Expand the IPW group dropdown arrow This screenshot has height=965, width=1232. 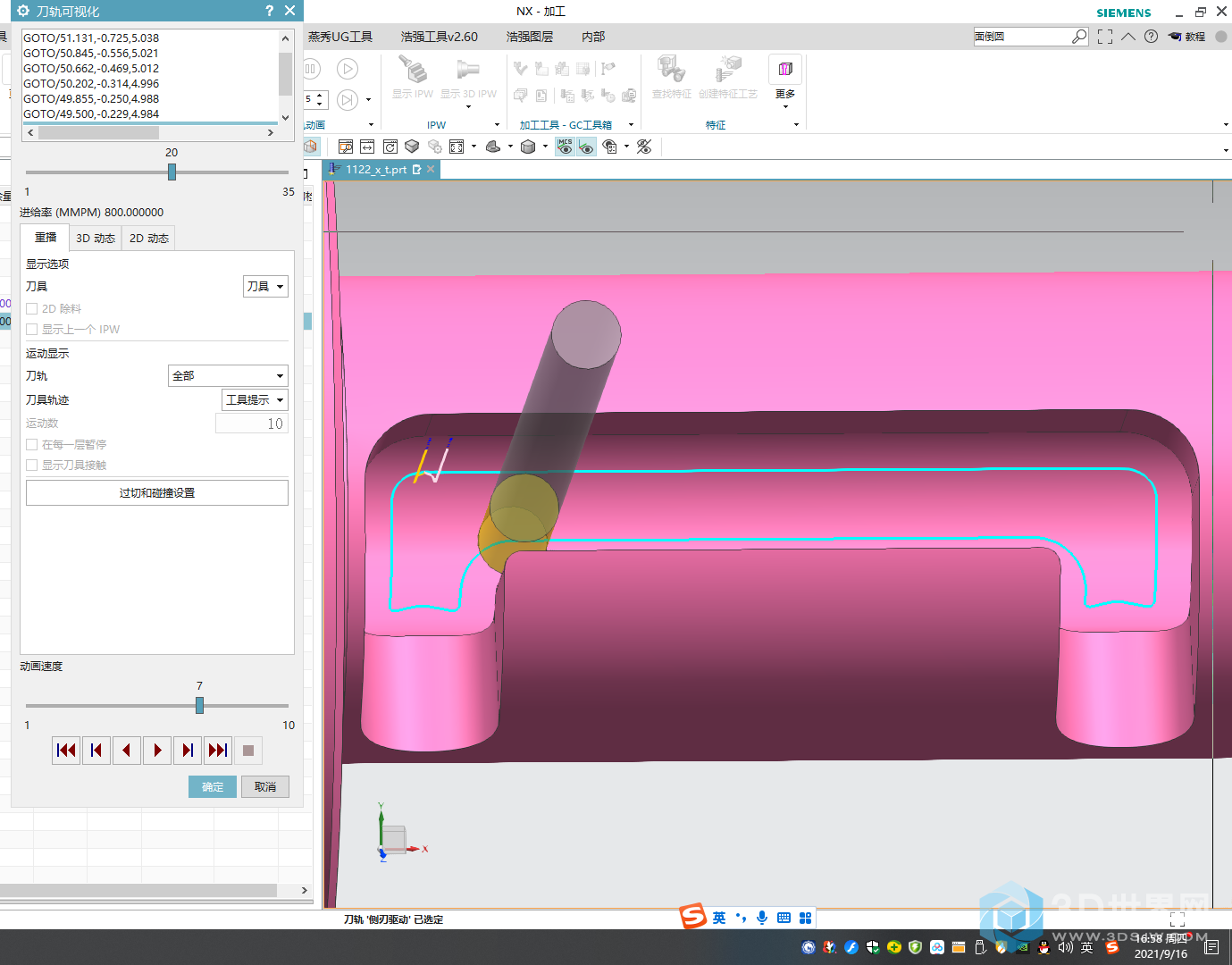tap(497, 125)
